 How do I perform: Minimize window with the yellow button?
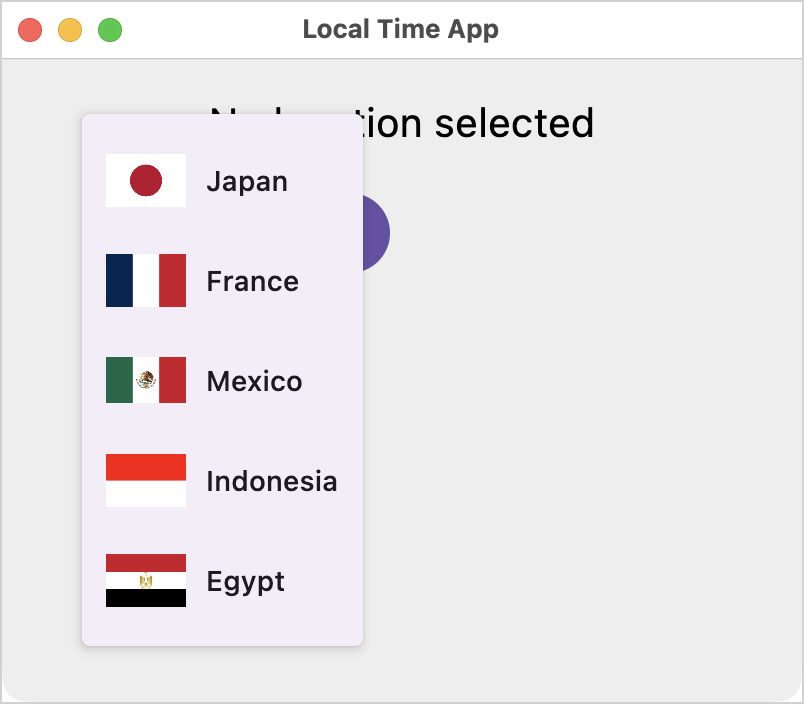coord(70,30)
